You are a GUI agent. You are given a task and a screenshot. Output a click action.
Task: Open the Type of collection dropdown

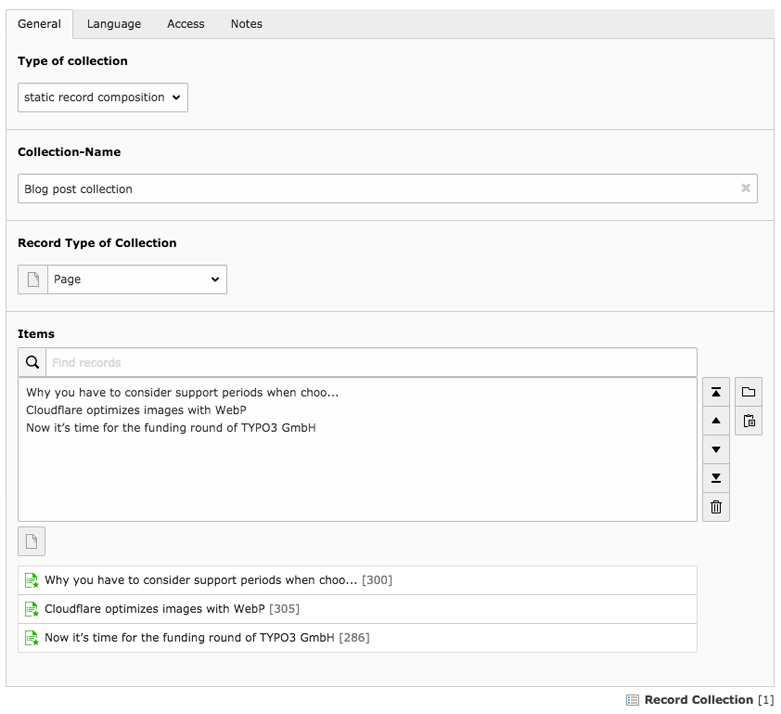coord(103,97)
